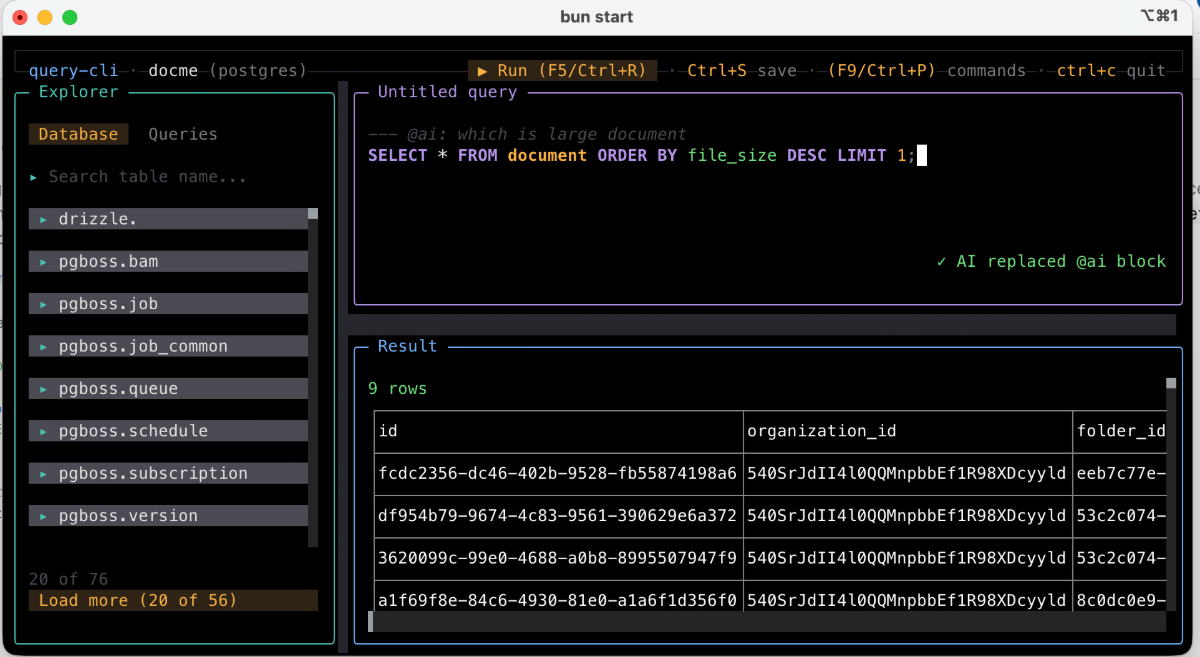Click the Explorer list scrollbar thumb
This screenshot has width=1200, height=657.
313,213
